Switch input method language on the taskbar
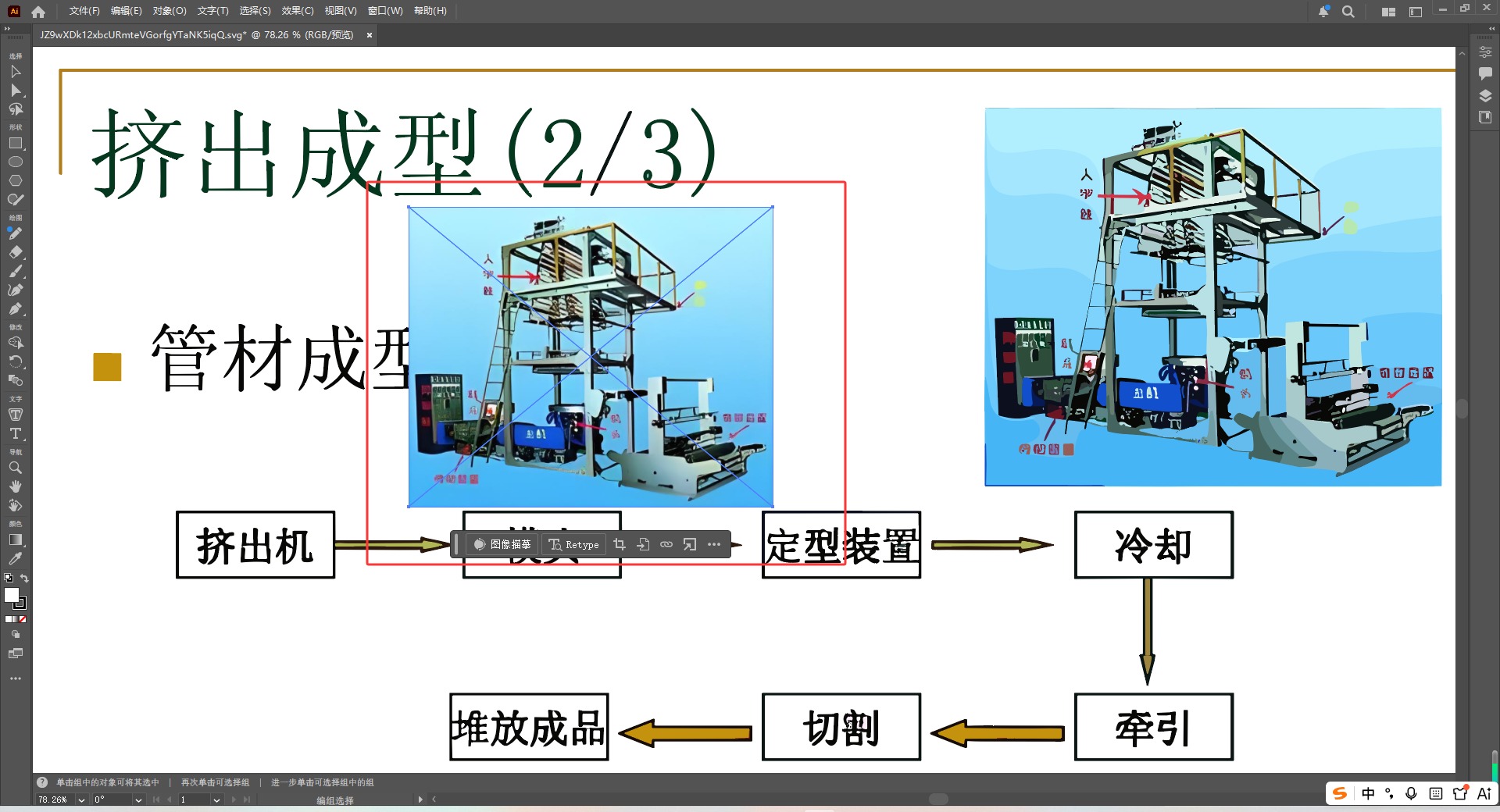Screen dimensions: 1500x812 tap(1367, 792)
